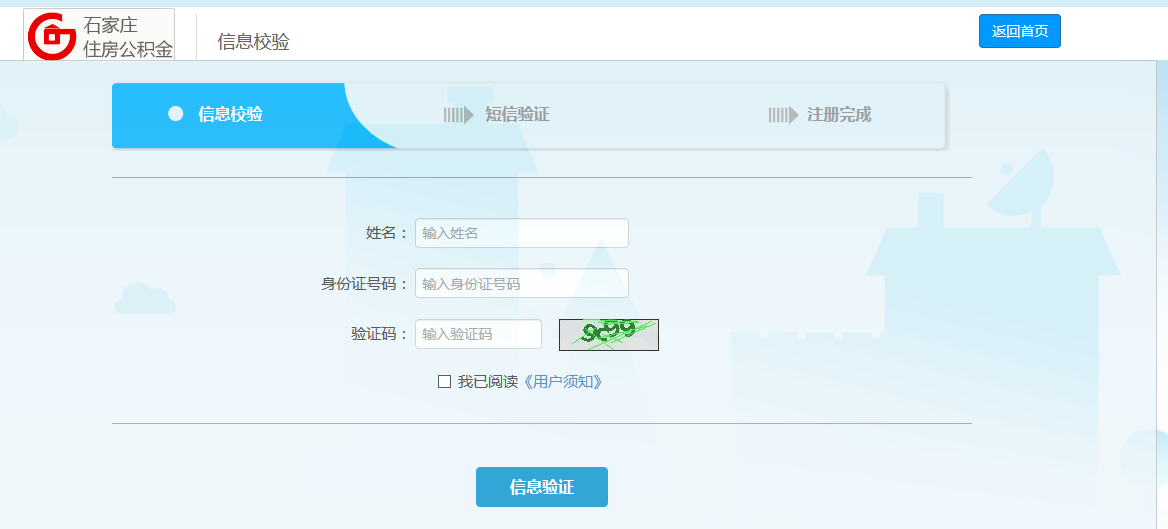Click the 身份证号码 field label

[x=364, y=284]
